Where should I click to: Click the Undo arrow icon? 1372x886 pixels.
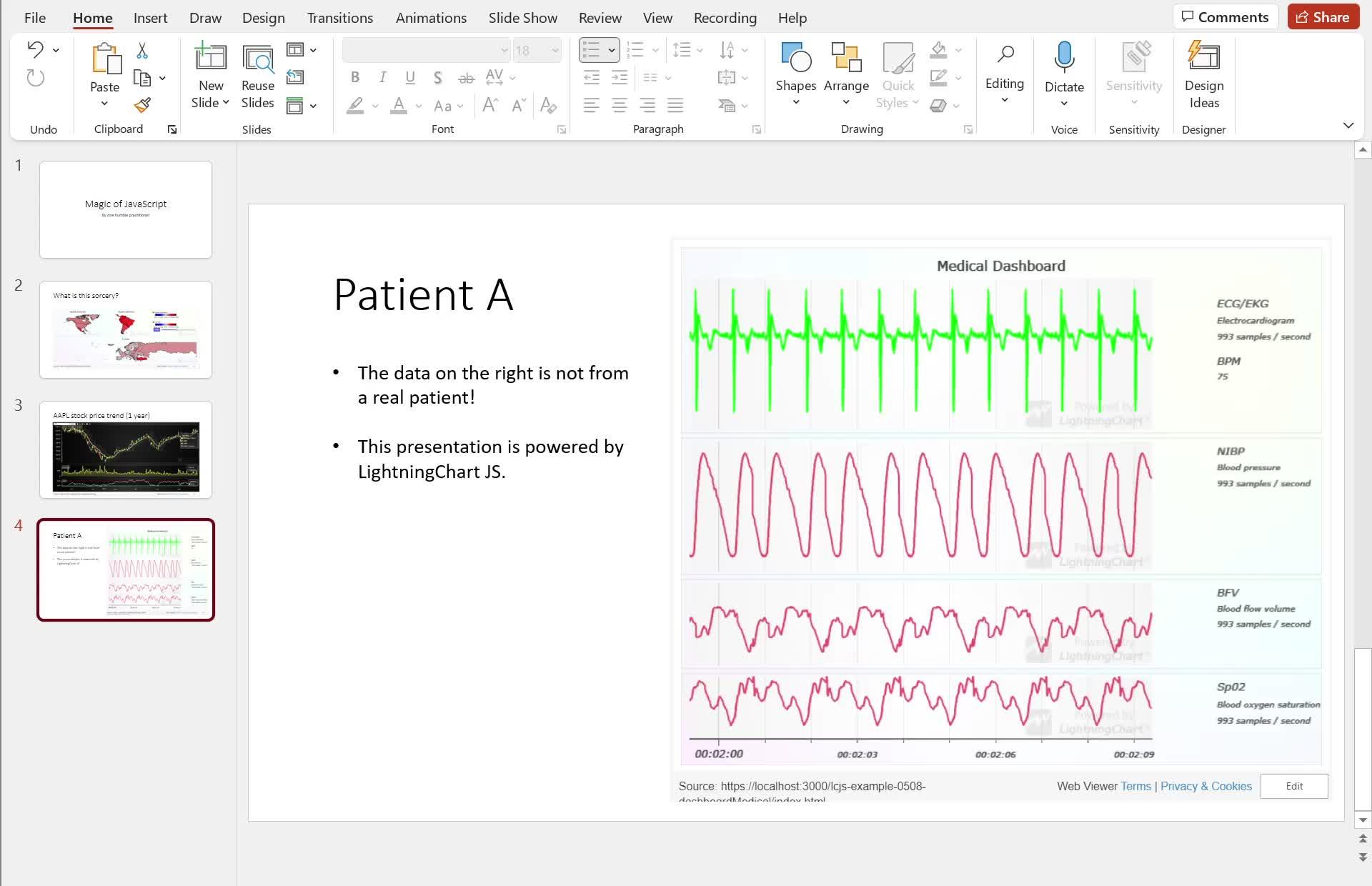coord(35,49)
